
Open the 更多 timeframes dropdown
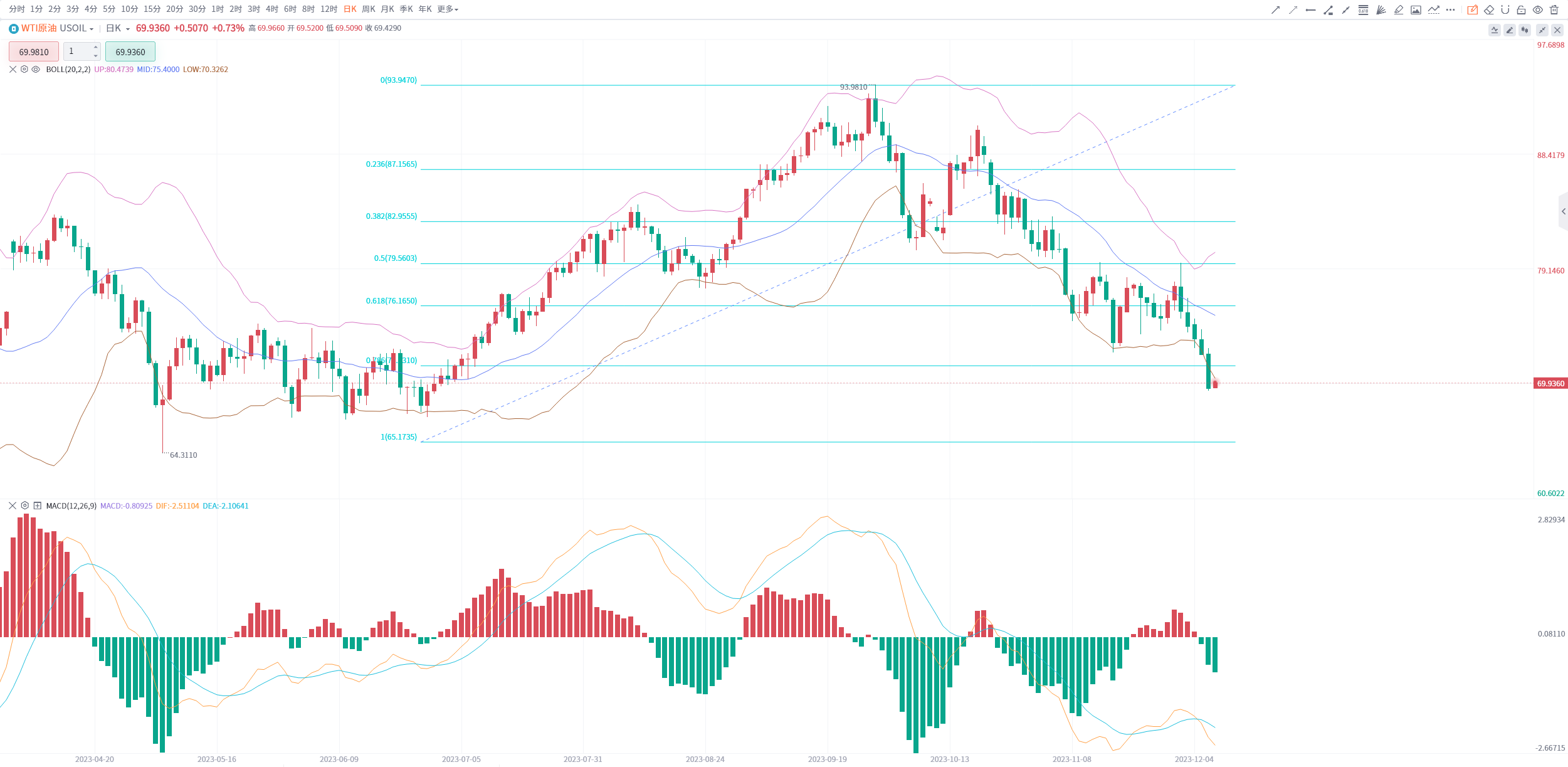pos(448,9)
